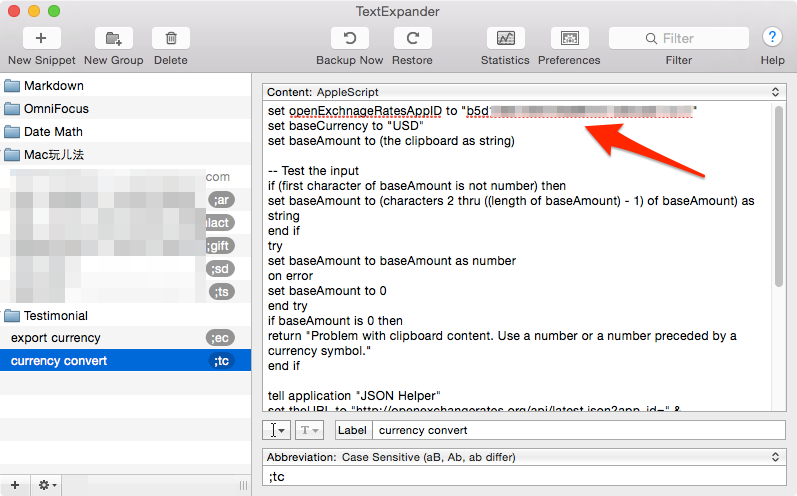The height and width of the screenshot is (496, 797).
Task: Click the Label field containing currency convert
Action: [x=578, y=430]
